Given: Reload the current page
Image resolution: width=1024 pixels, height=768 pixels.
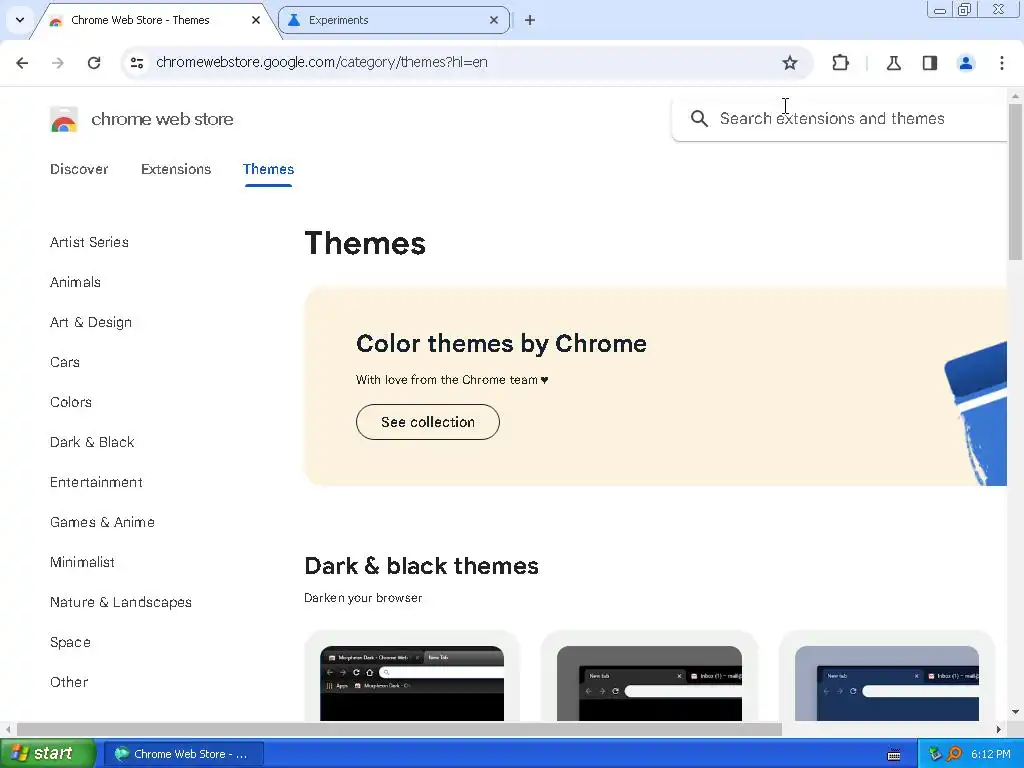Looking at the screenshot, I should [x=94, y=63].
